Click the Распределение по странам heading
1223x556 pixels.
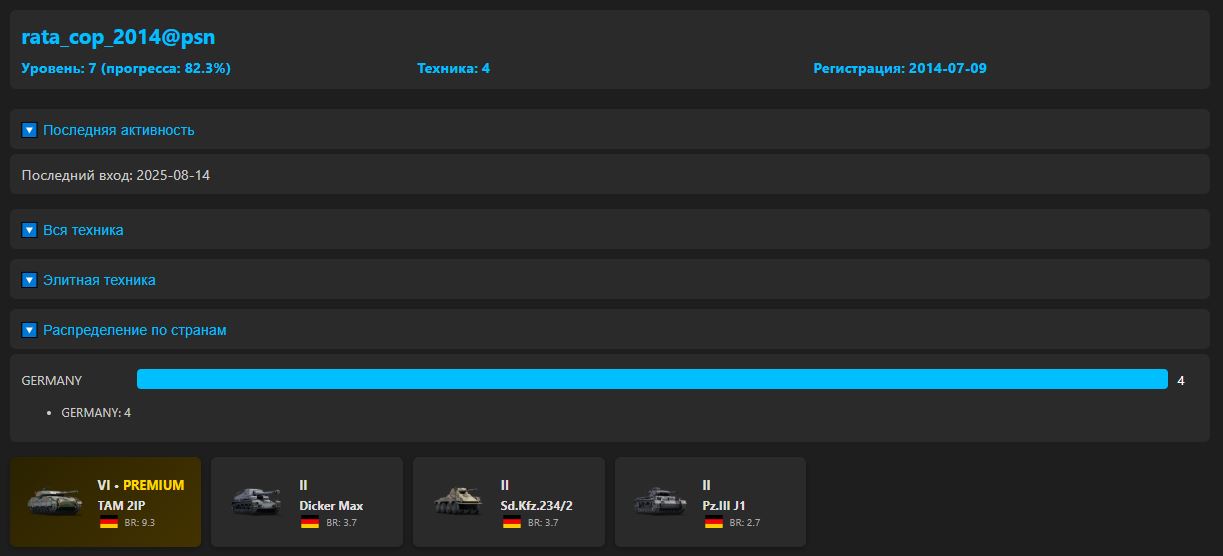point(134,330)
